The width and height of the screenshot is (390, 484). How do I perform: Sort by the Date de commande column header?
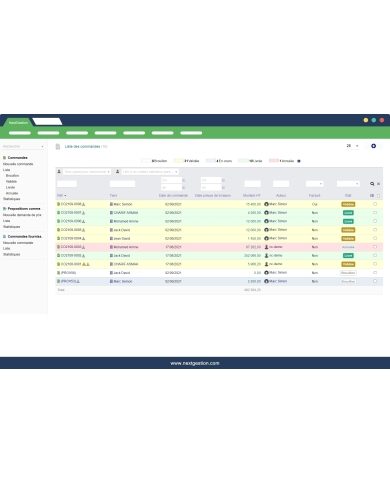point(173,196)
